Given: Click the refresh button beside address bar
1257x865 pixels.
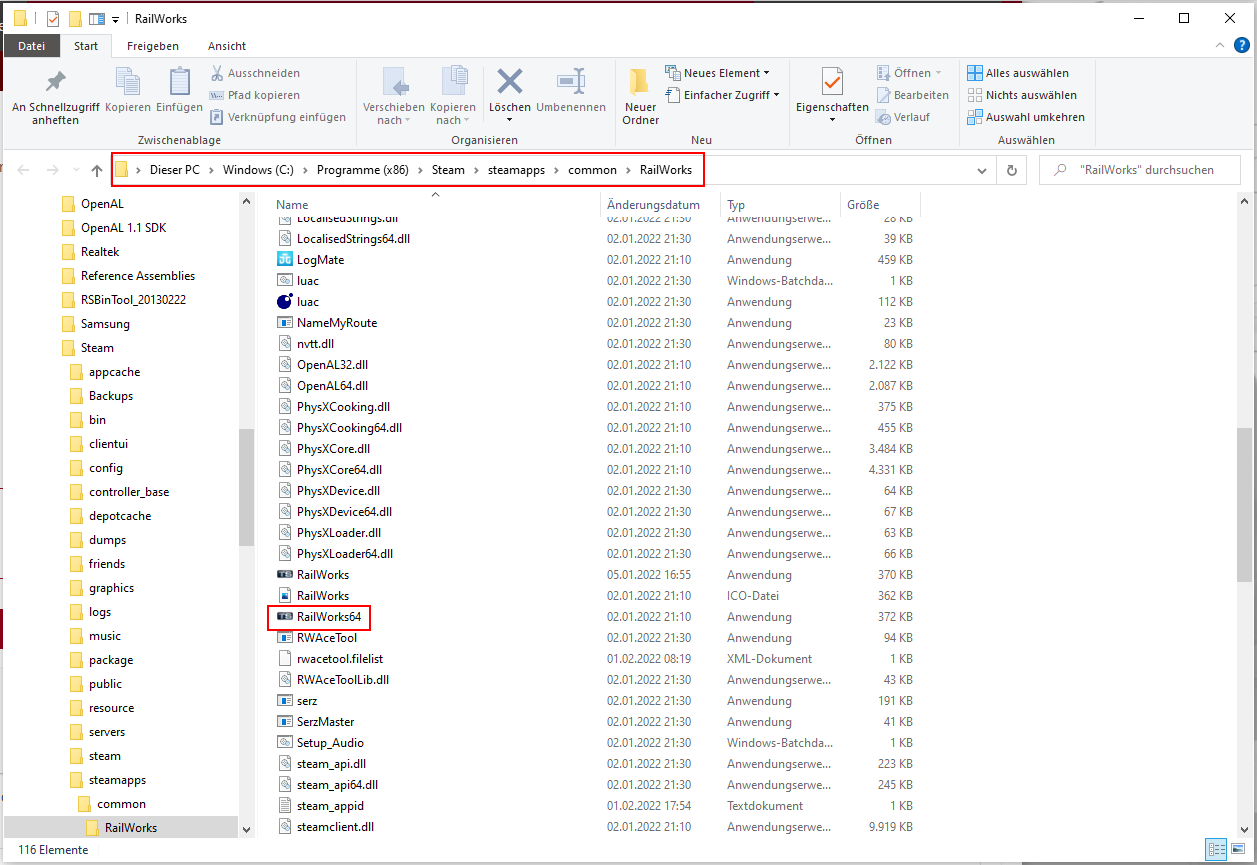Looking at the screenshot, I should (x=1012, y=170).
